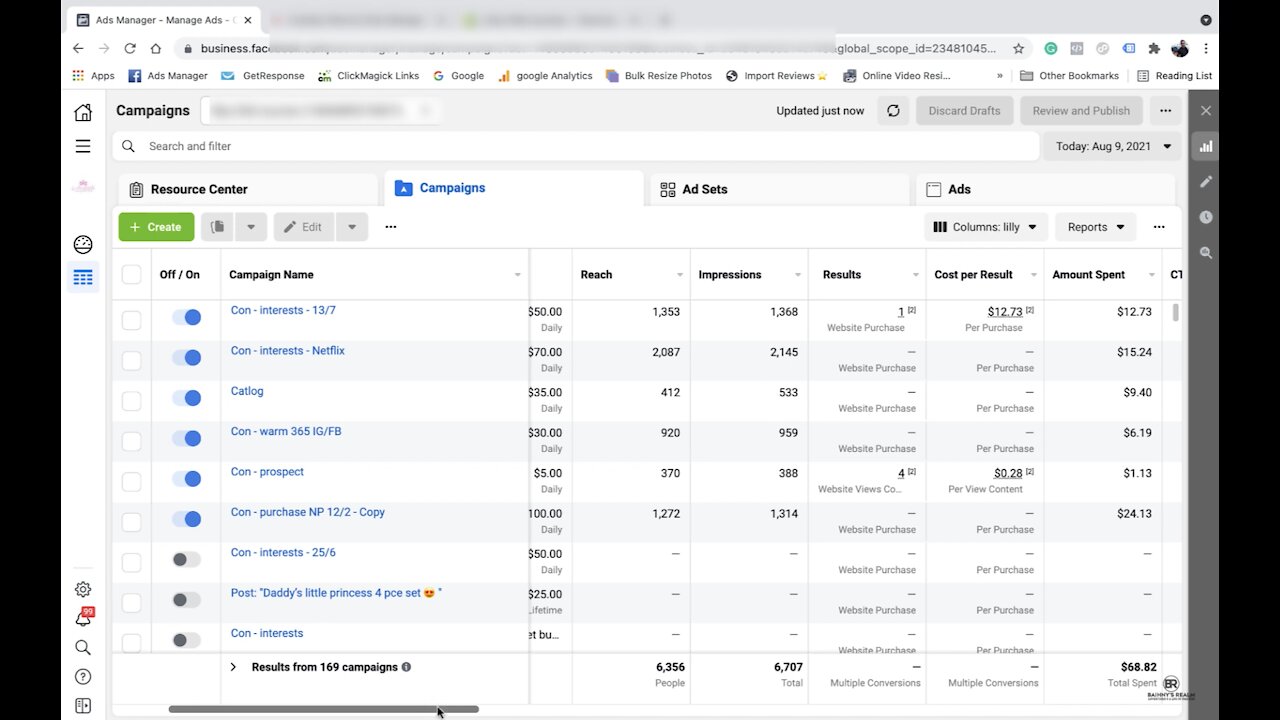
Task: Click the duplicate campaign icon
Action: click(217, 227)
